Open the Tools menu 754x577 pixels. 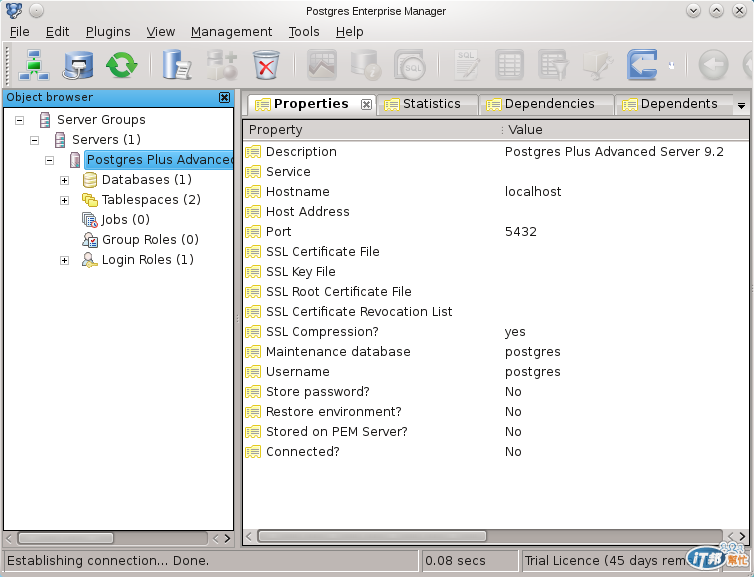click(x=304, y=32)
